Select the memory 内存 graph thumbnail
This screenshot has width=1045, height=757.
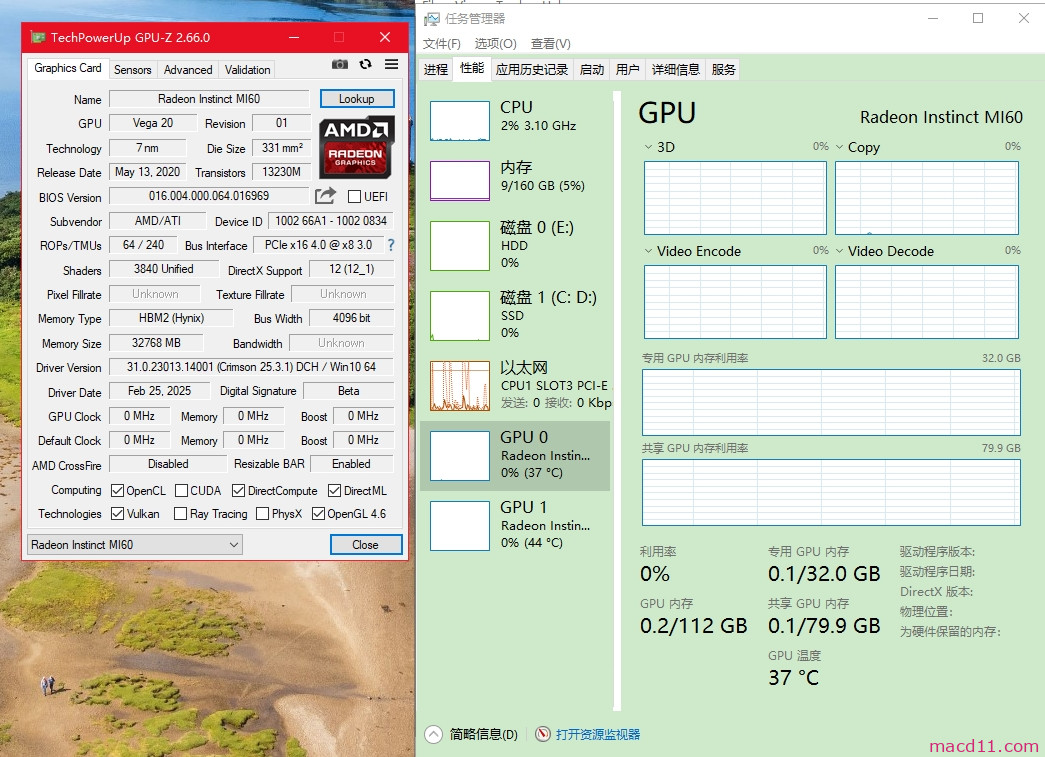click(460, 181)
